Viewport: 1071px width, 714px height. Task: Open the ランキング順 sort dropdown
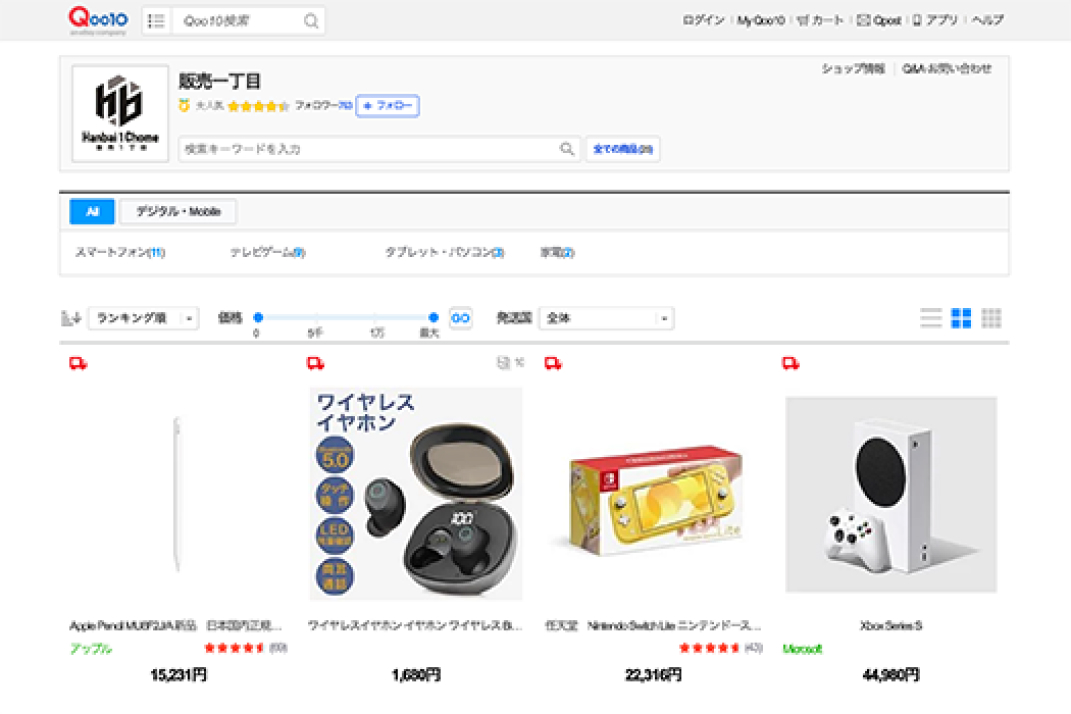(143, 318)
